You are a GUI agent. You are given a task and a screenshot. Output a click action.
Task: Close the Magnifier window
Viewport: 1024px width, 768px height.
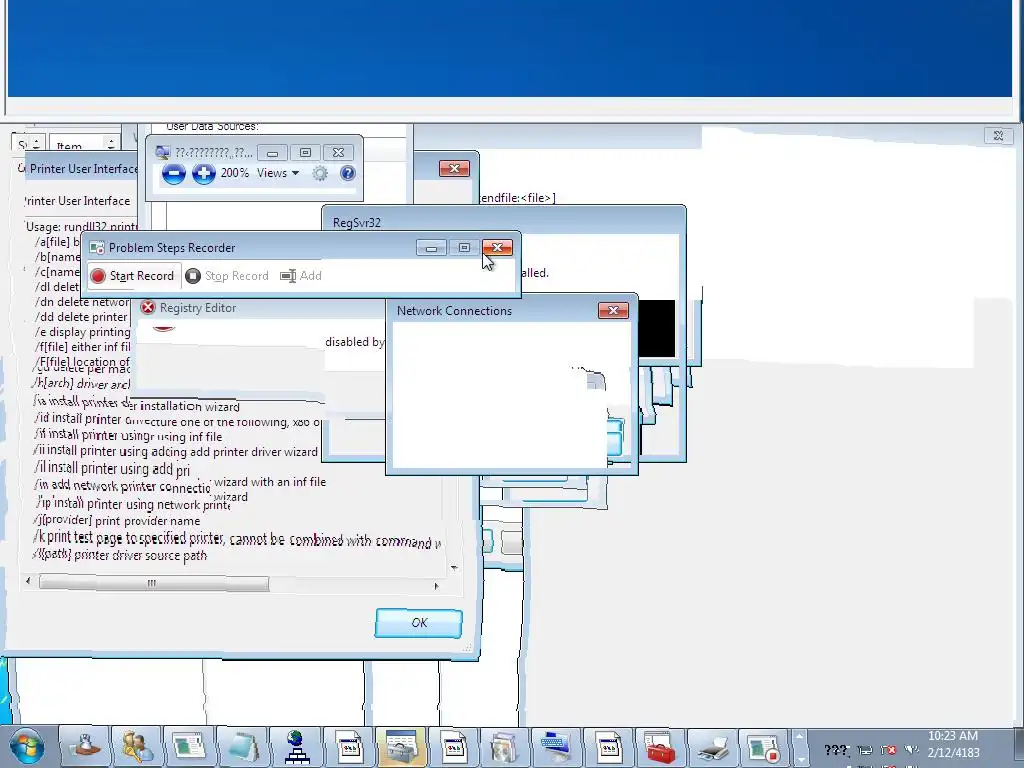pyautogui.click(x=338, y=153)
